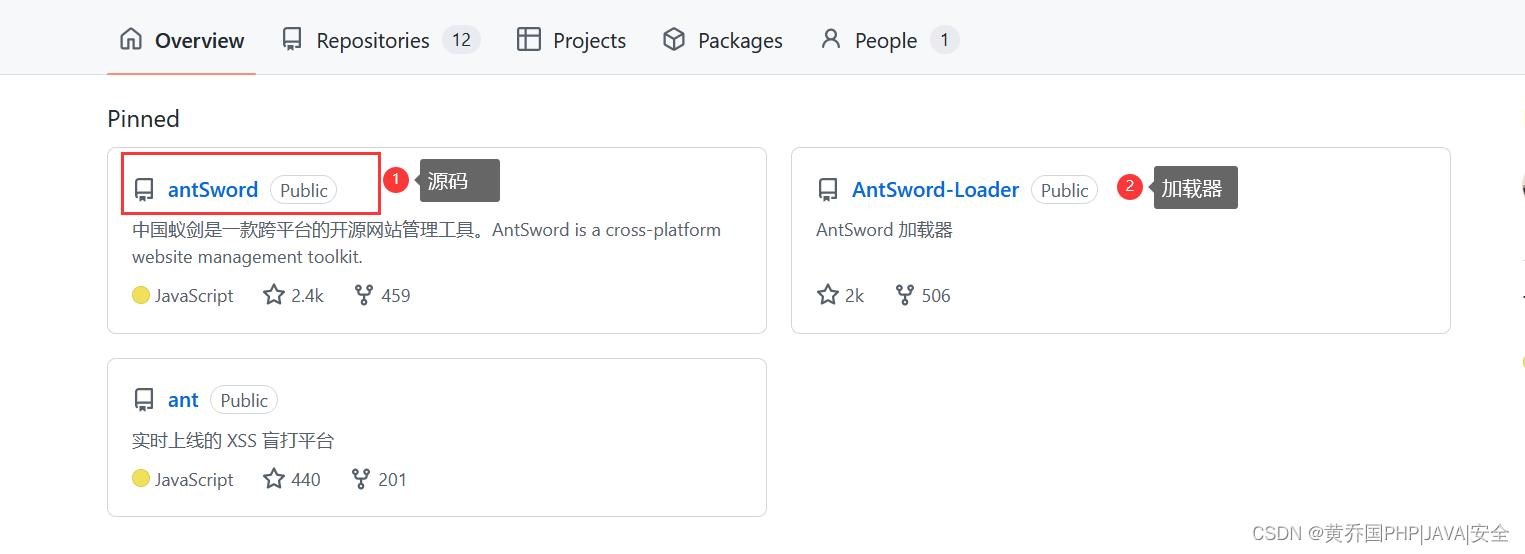The height and width of the screenshot is (554, 1525).
Task: View ant repository stargazers 440
Action: [291, 479]
